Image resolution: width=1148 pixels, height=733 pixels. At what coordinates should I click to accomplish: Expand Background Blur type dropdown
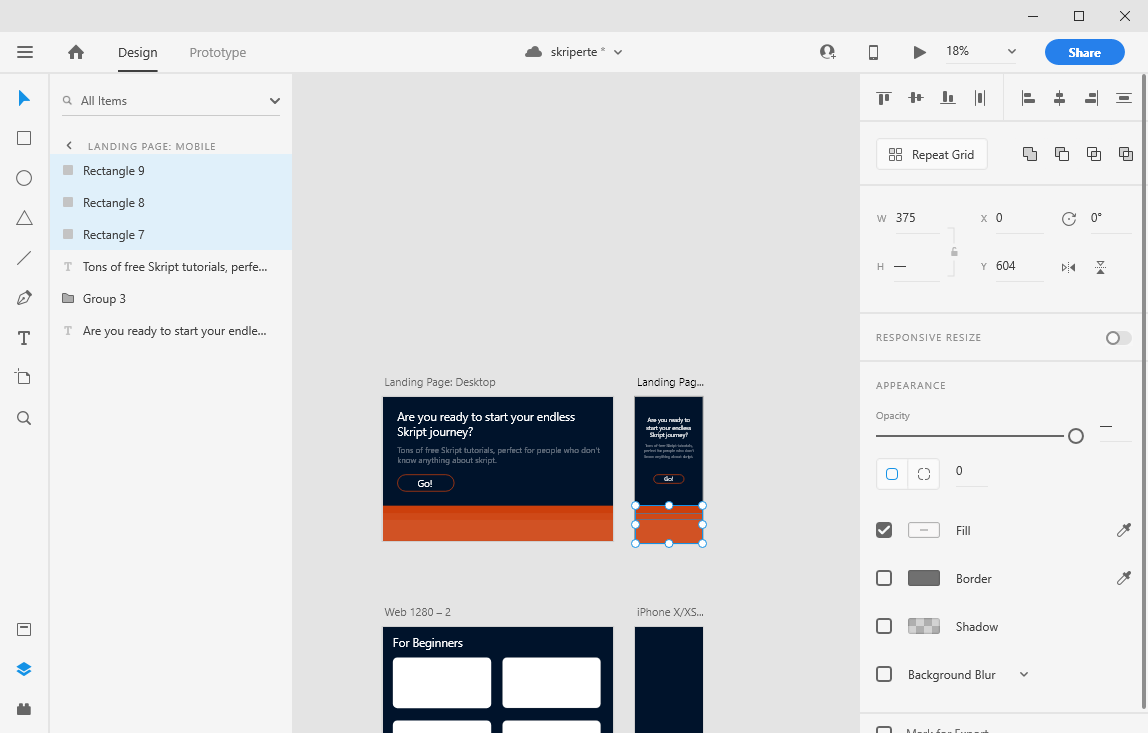coord(1024,674)
